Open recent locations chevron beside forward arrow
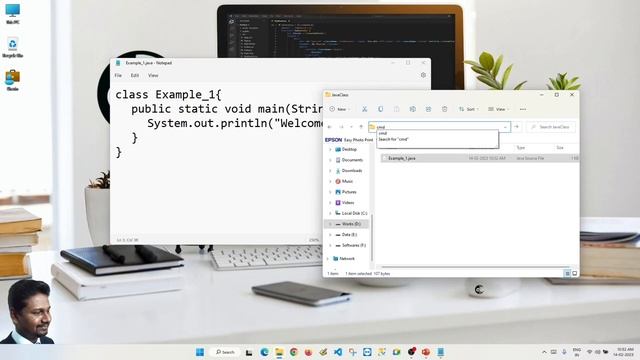The image size is (640, 360). pyautogui.click(x=351, y=127)
